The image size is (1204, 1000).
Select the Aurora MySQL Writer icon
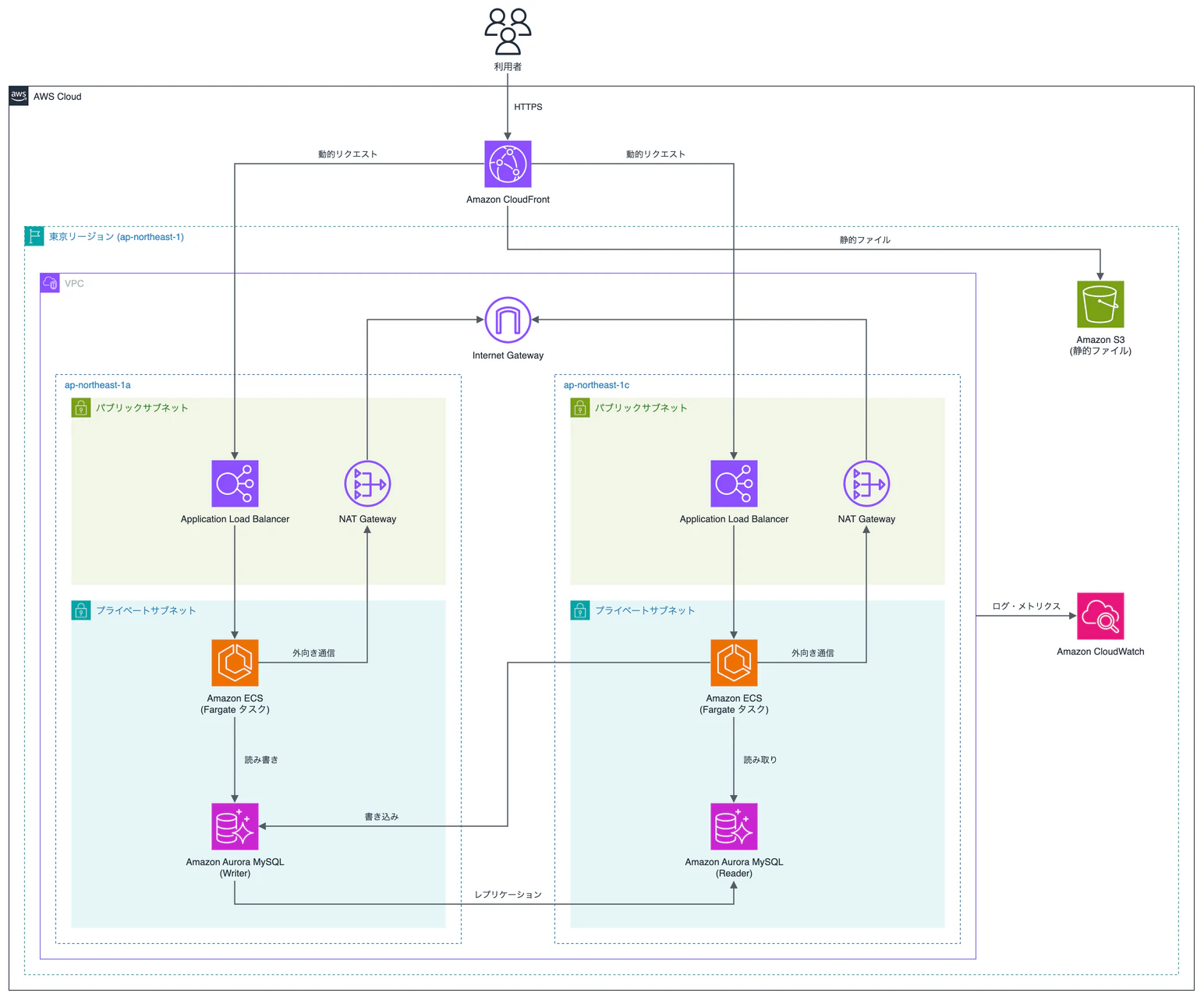pyautogui.click(x=235, y=826)
